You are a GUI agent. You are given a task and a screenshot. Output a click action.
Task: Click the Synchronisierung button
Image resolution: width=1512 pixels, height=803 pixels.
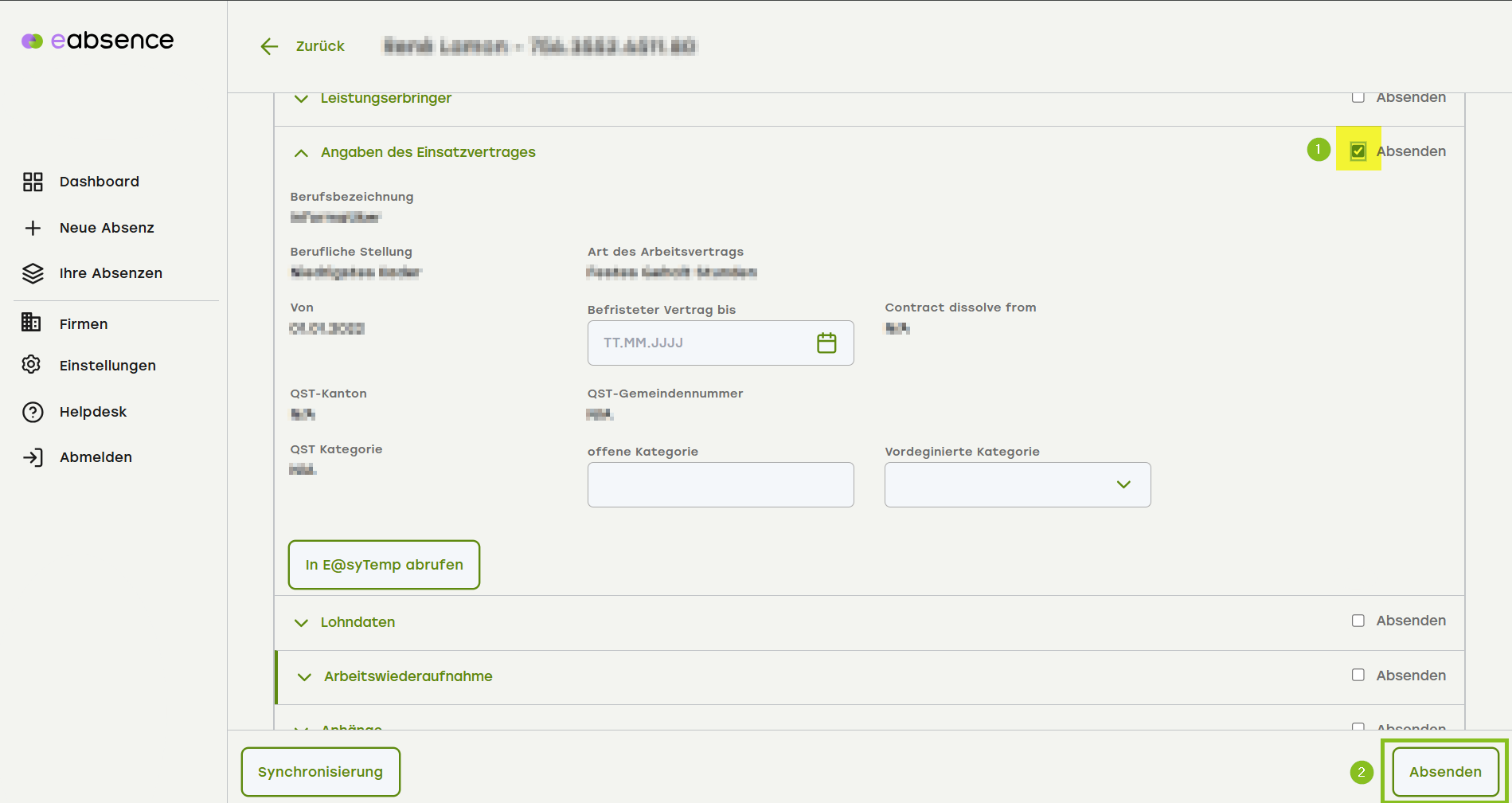click(x=320, y=772)
